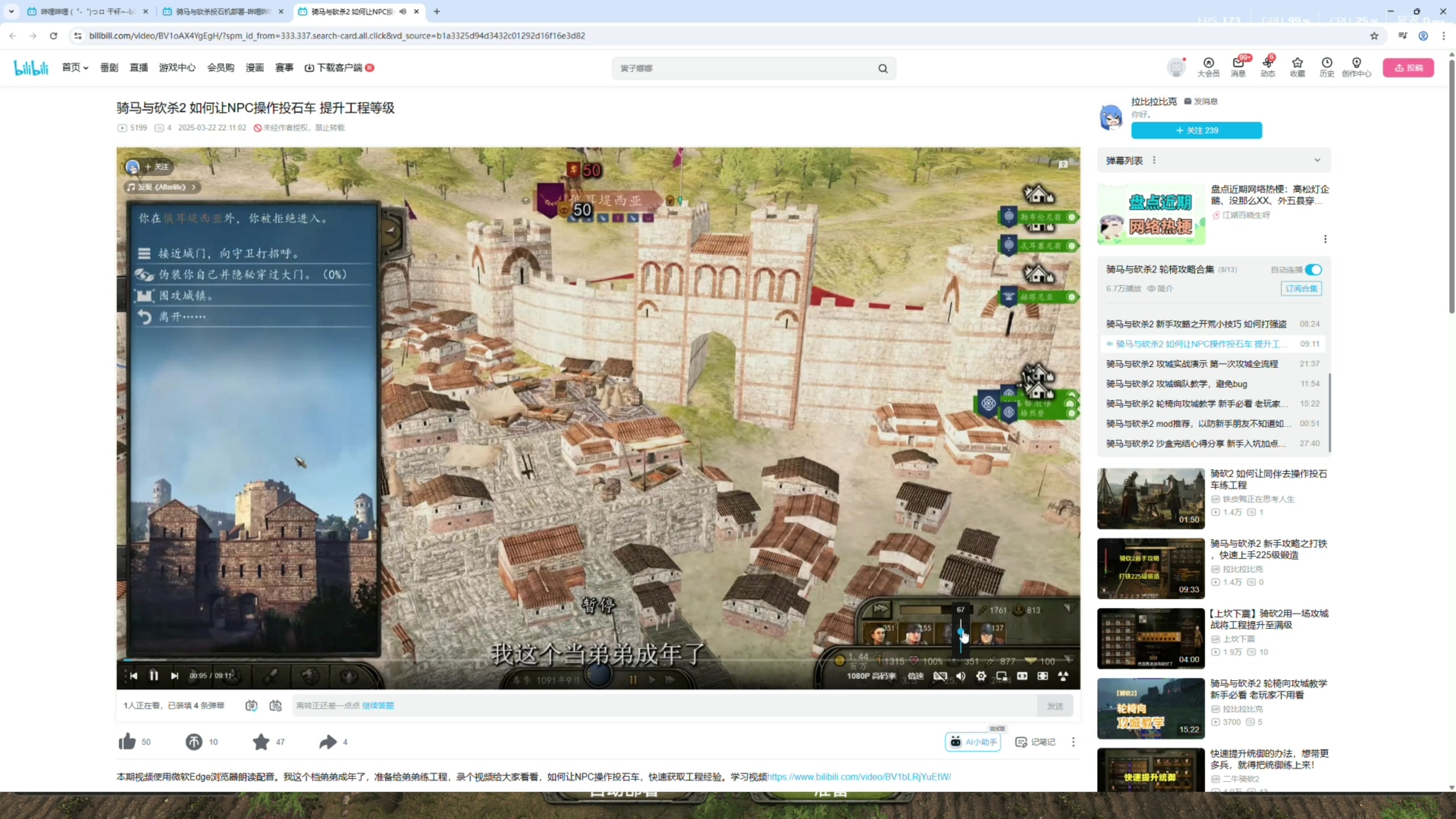Open the three-dot menu next to 记笔记
This screenshot has height=819, width=1456.
[x=1073, y=742]
